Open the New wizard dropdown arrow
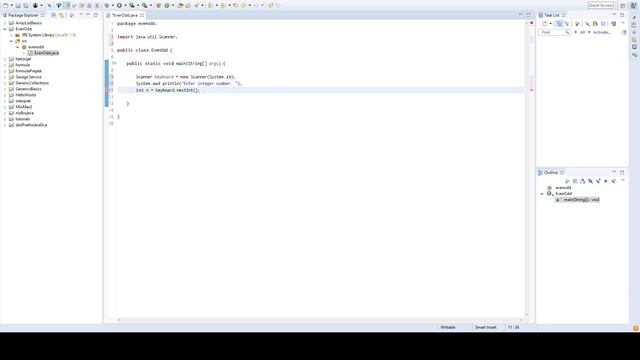Screen dimensions: 640x360 click(x=11, y=5)
